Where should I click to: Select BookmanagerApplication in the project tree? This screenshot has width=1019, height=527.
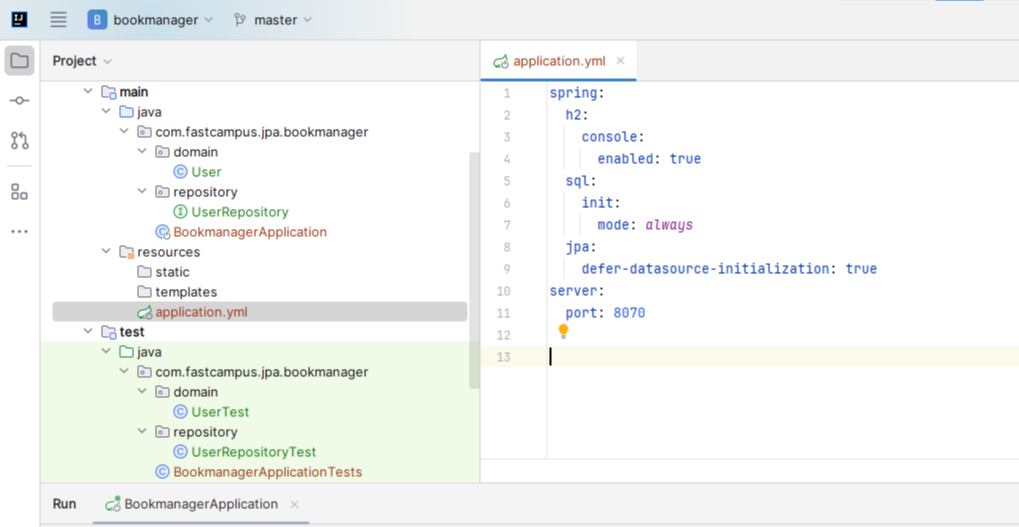pyautogui.click(x=250, y=232)
